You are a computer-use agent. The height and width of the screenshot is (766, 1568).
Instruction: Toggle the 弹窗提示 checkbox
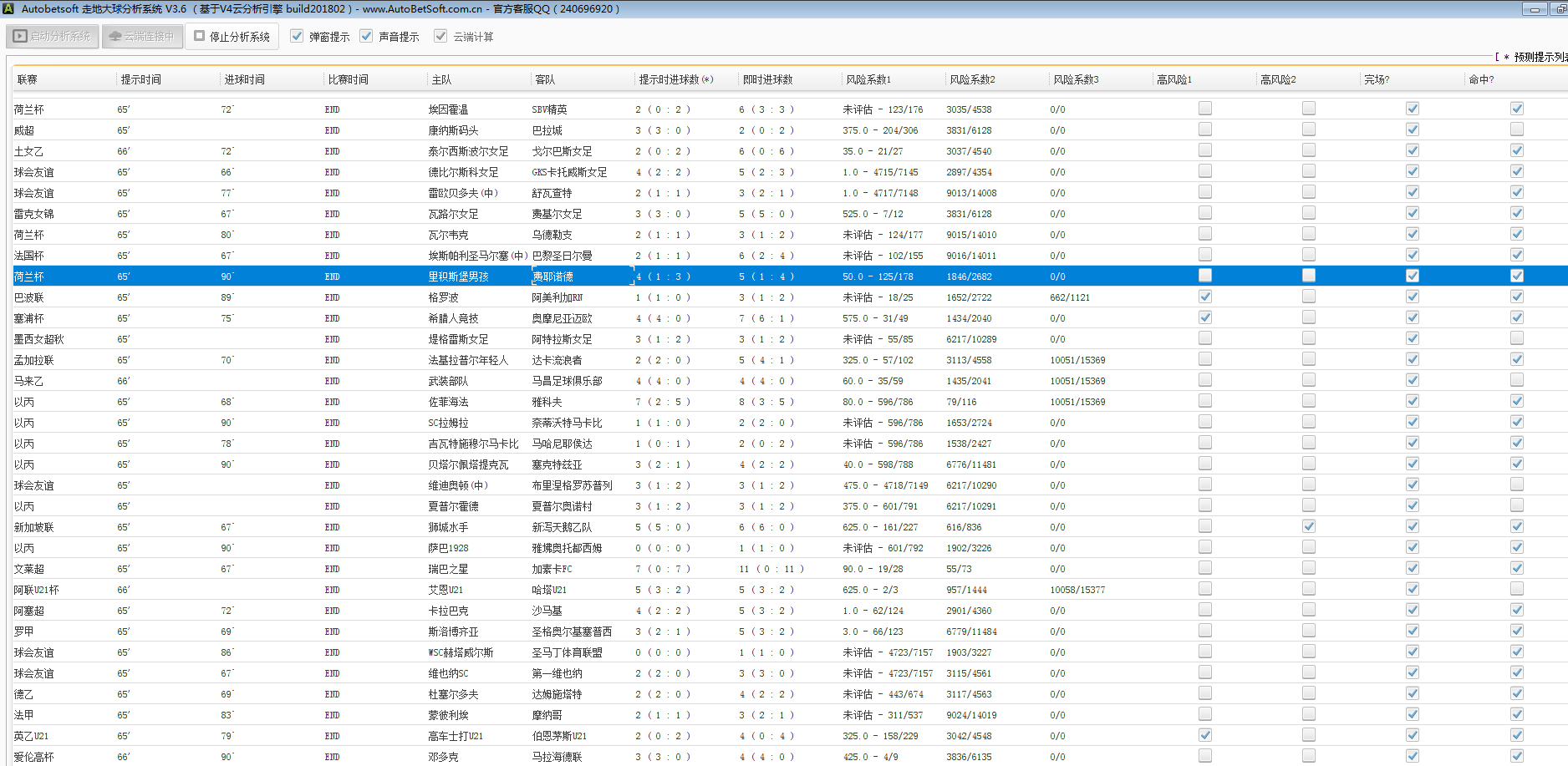(297, 37)
